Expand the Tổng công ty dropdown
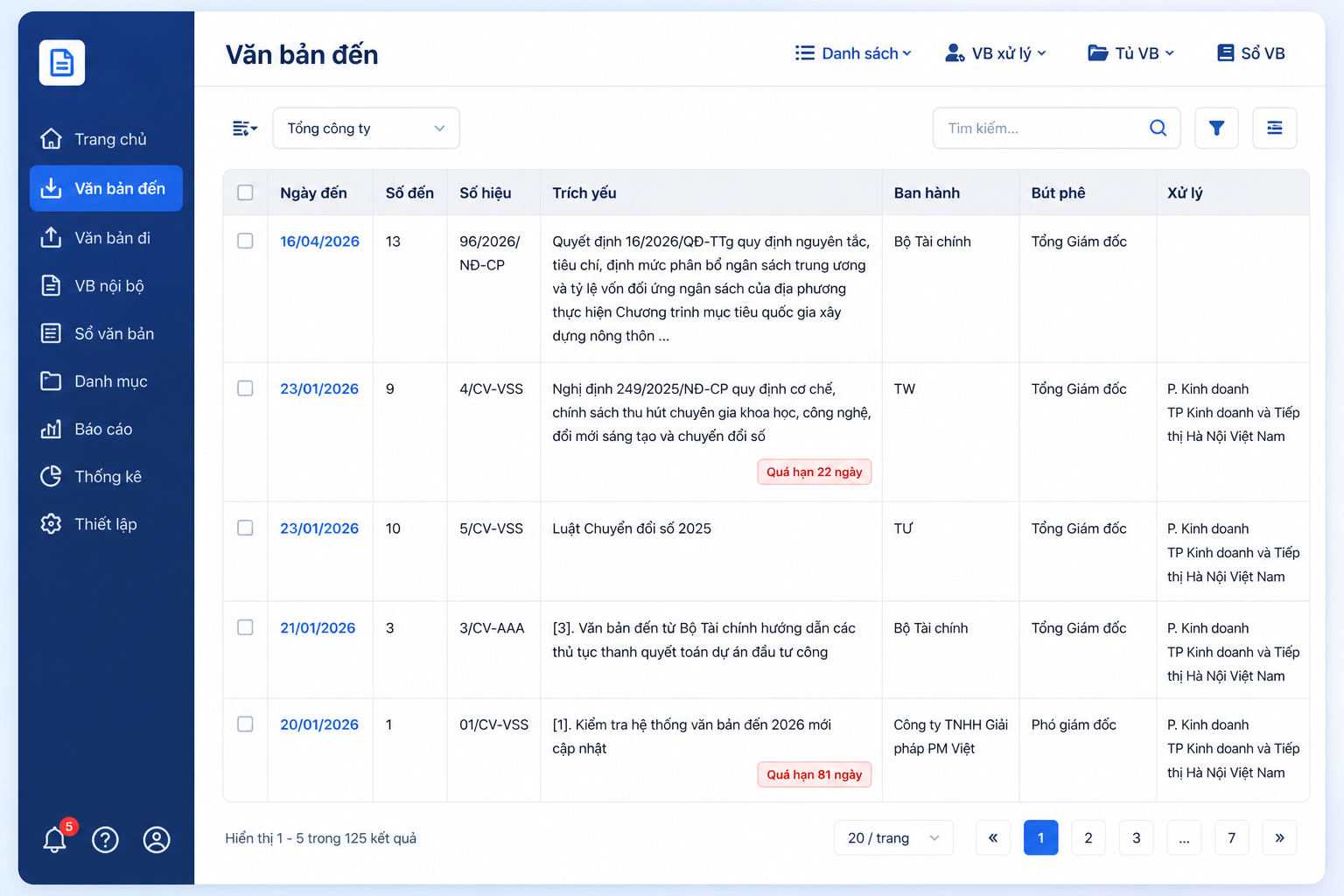This screenshot has height=896, width=1344. click(366, 129)
